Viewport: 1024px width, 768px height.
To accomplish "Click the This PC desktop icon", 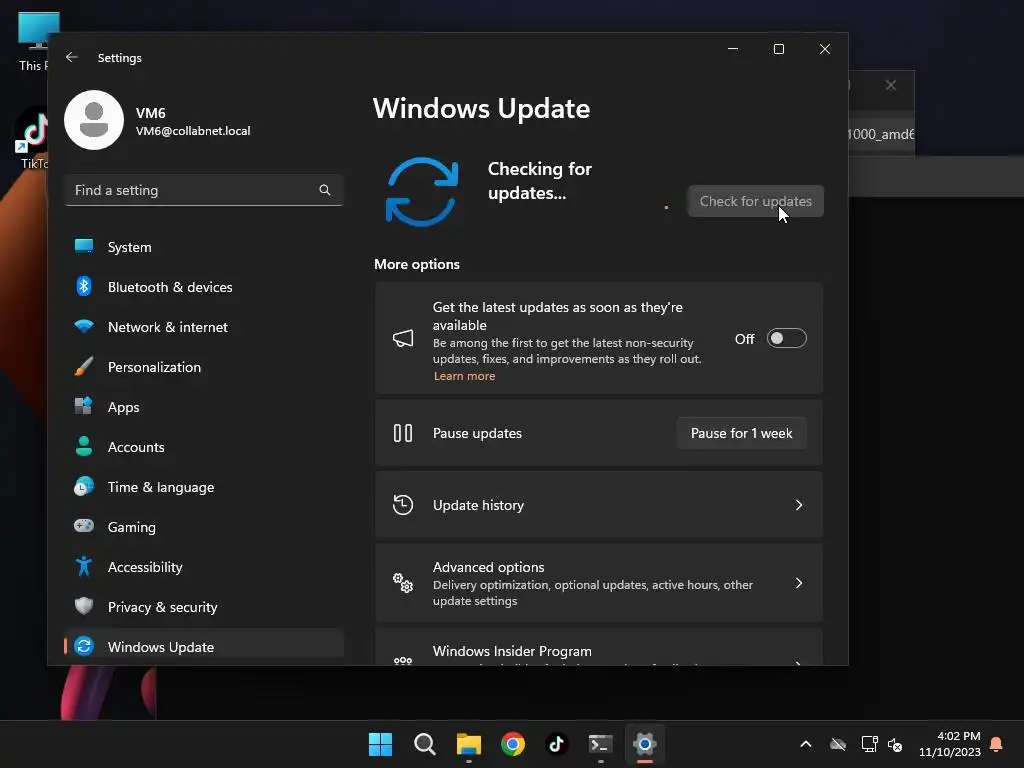I will click(38, 31).
